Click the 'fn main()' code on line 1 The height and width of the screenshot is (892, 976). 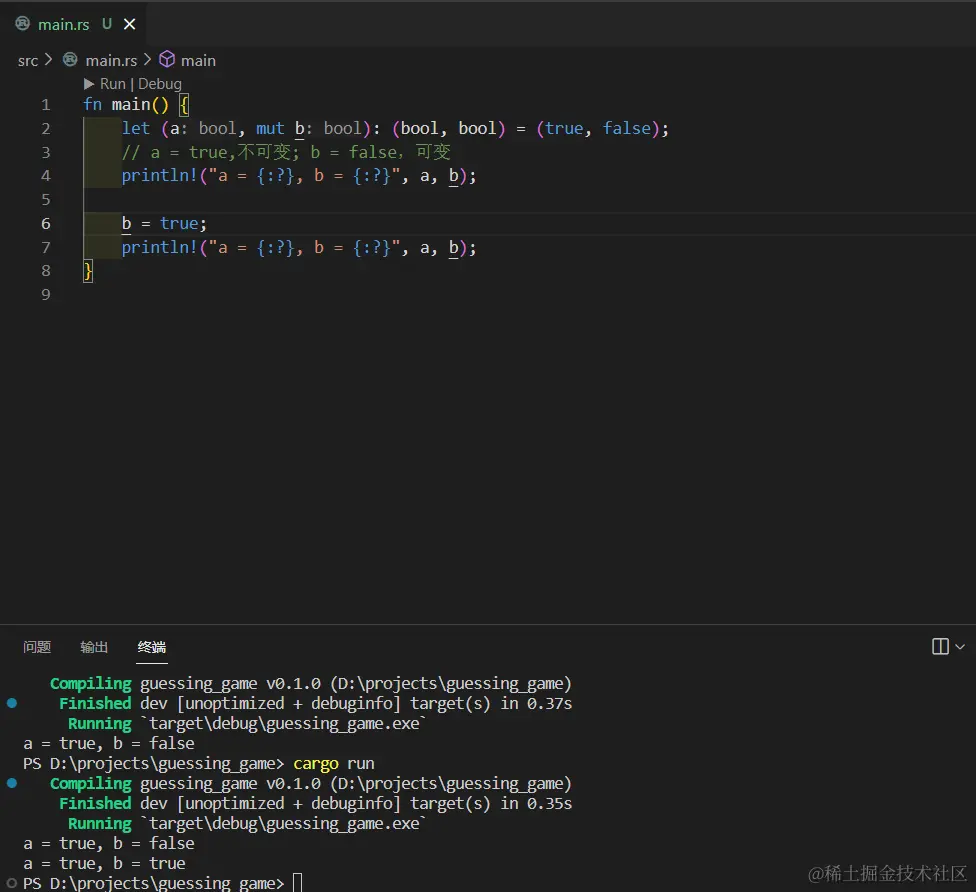[126, 105]
